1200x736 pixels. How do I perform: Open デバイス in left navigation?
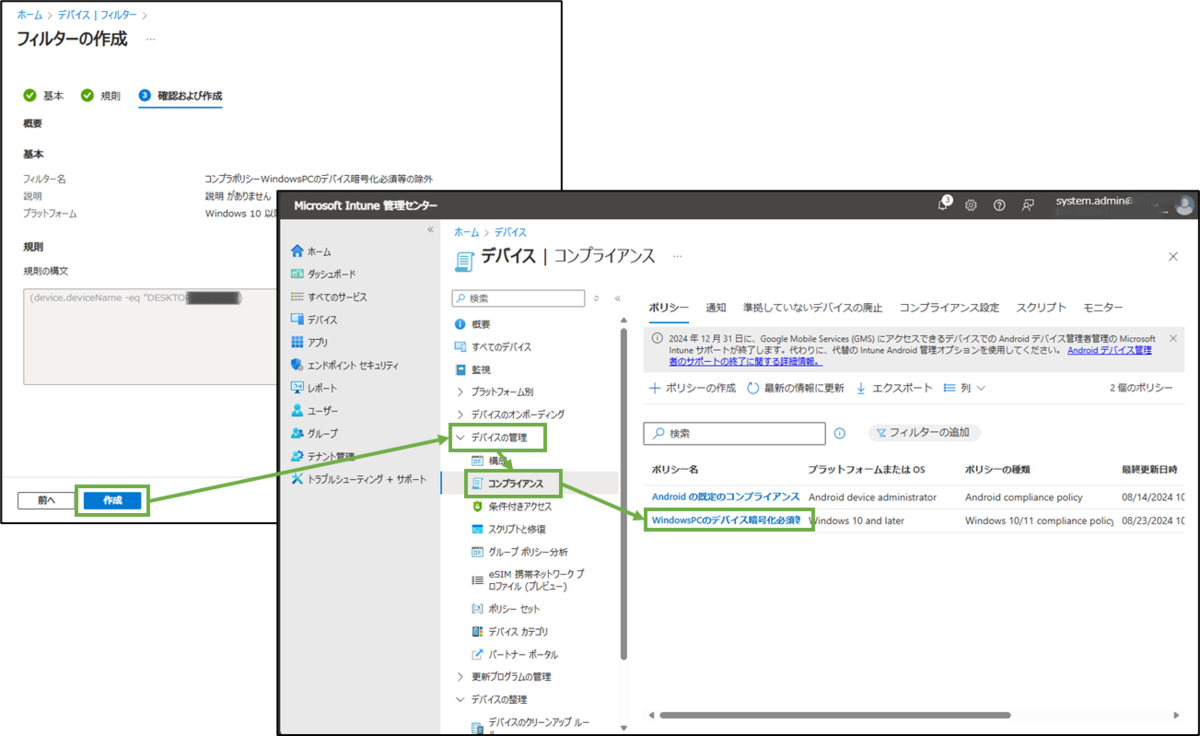point(314,320)
